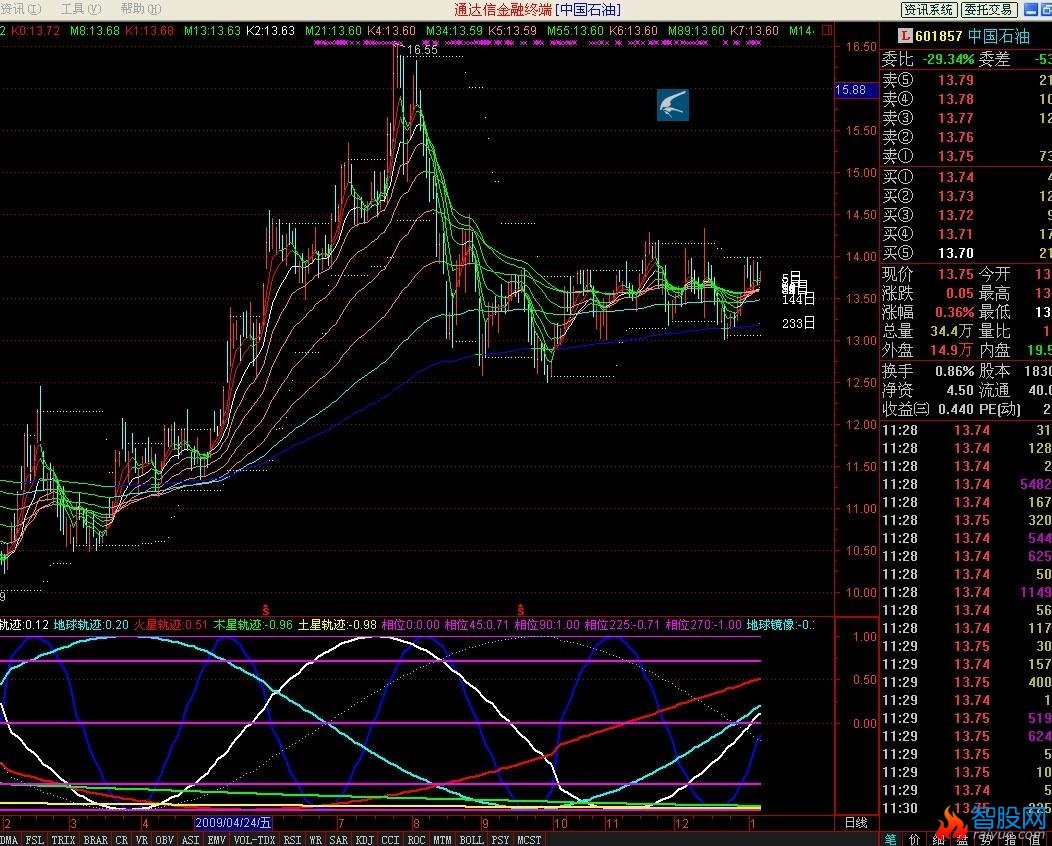
Task: Click the 木星轨迹:-0.96 indicator label
Action: tap(253, 625)
